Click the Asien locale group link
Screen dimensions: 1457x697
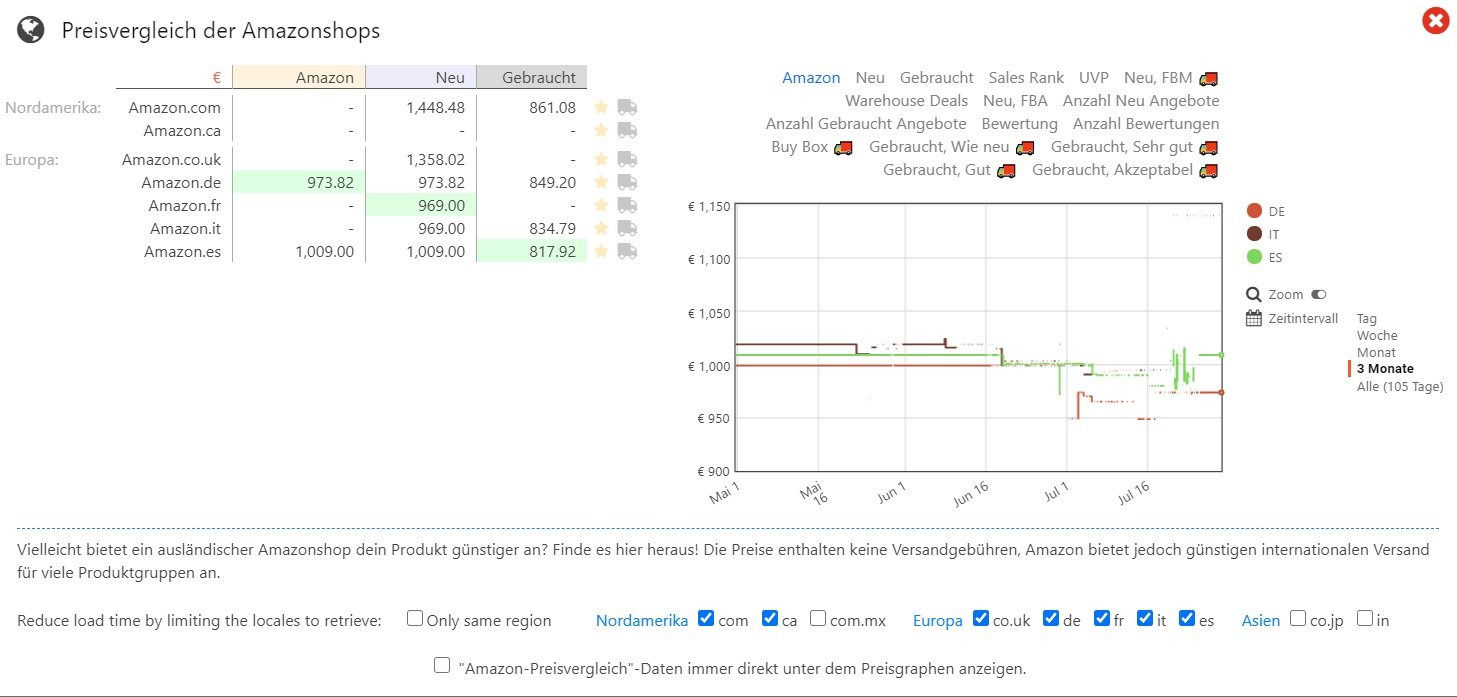coord(1261,621)
